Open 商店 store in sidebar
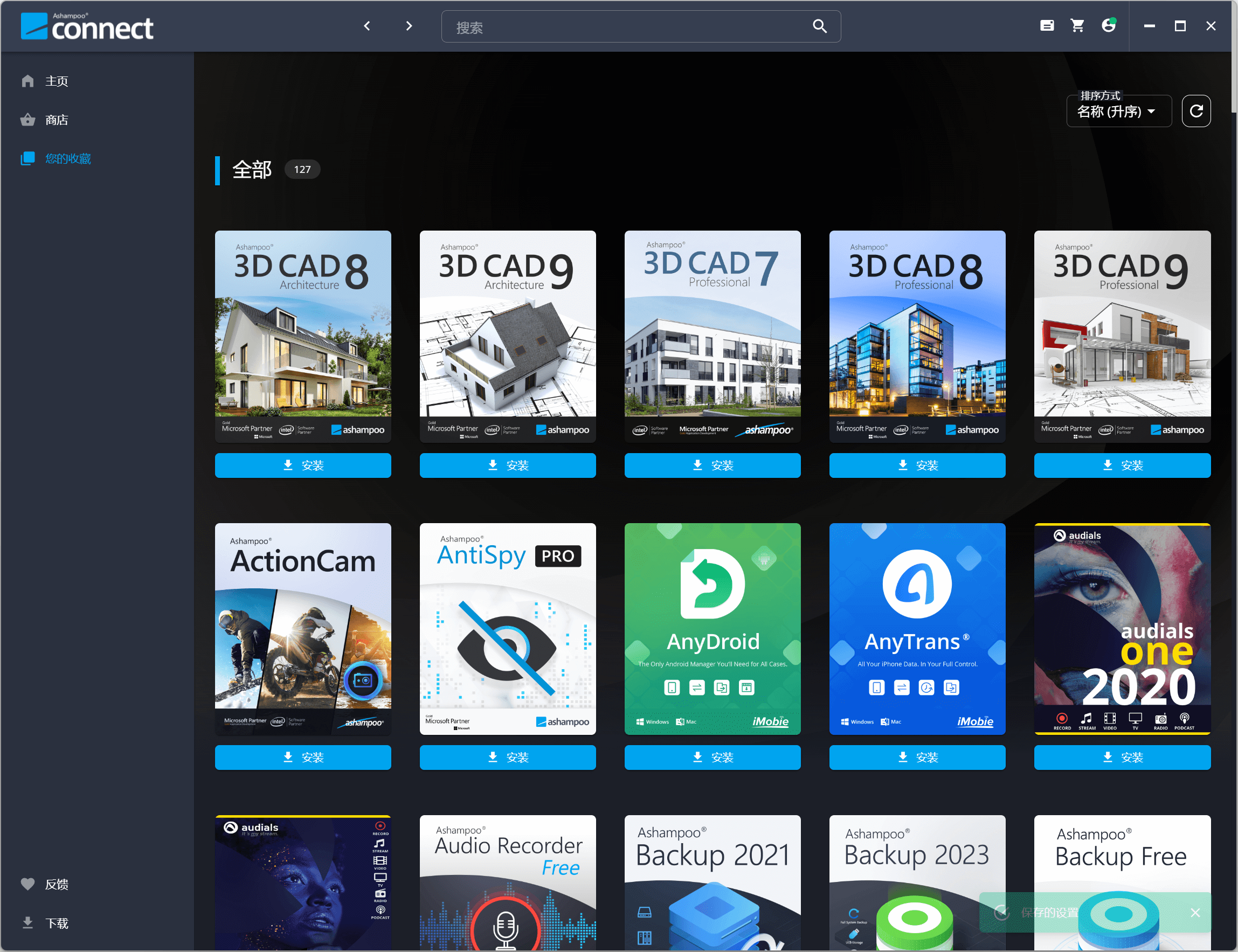Screen dimensions: 1238x952 click(57, 120)
